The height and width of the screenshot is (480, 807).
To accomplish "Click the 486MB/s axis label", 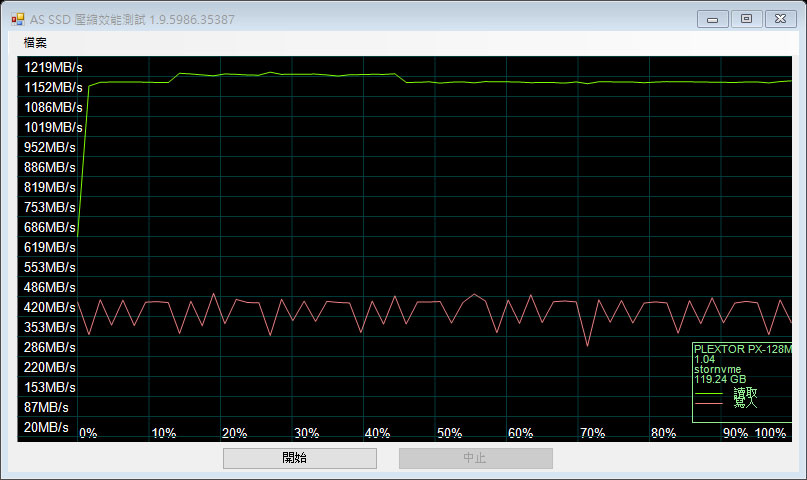I will click(49, 288).
